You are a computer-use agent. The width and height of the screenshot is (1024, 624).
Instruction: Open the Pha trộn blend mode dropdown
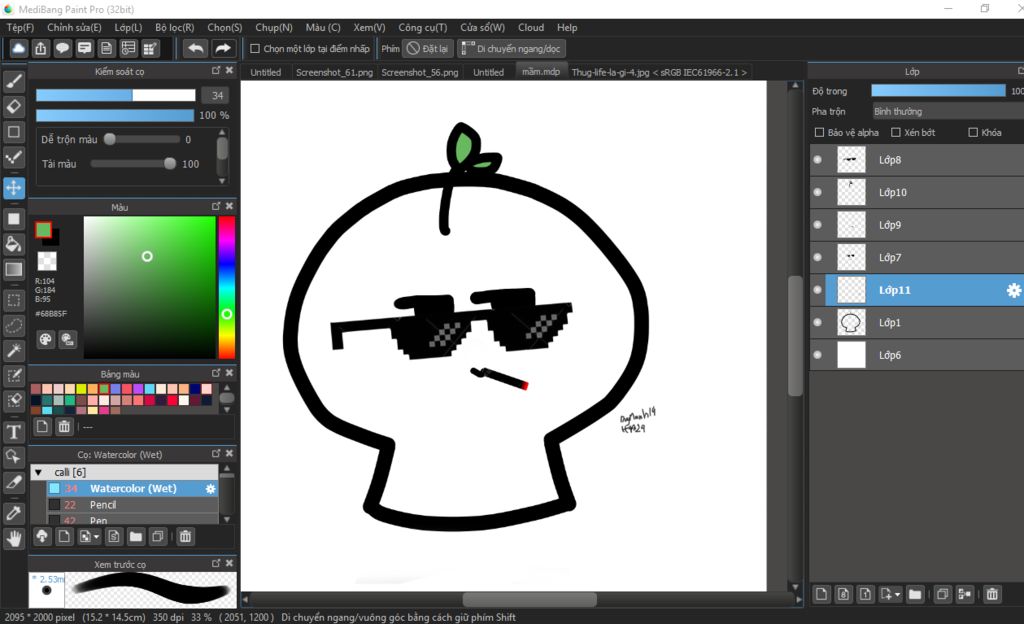tap(948, 112)
